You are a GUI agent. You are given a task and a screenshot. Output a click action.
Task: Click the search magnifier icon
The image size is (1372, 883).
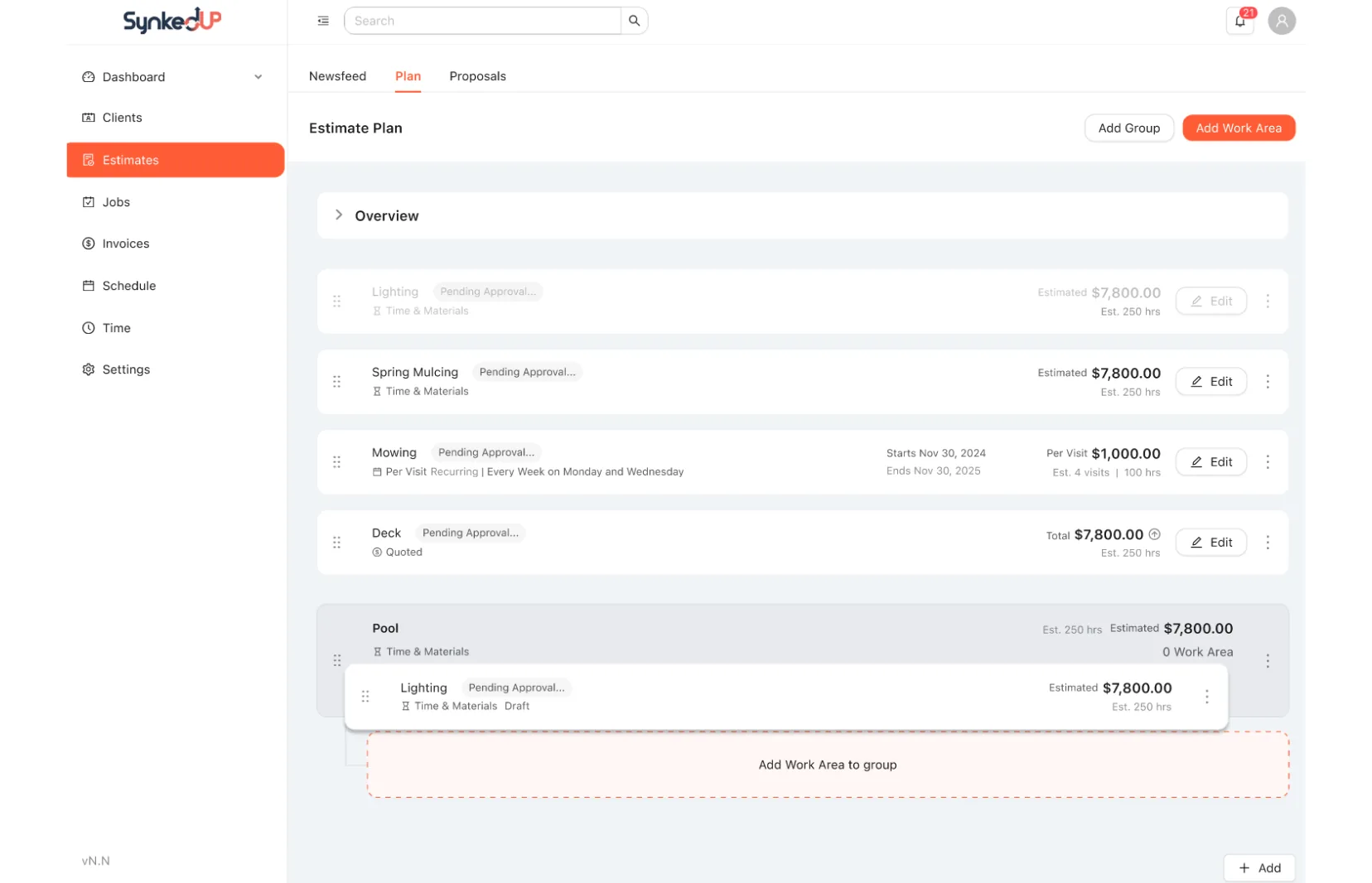tap(634, 21)
